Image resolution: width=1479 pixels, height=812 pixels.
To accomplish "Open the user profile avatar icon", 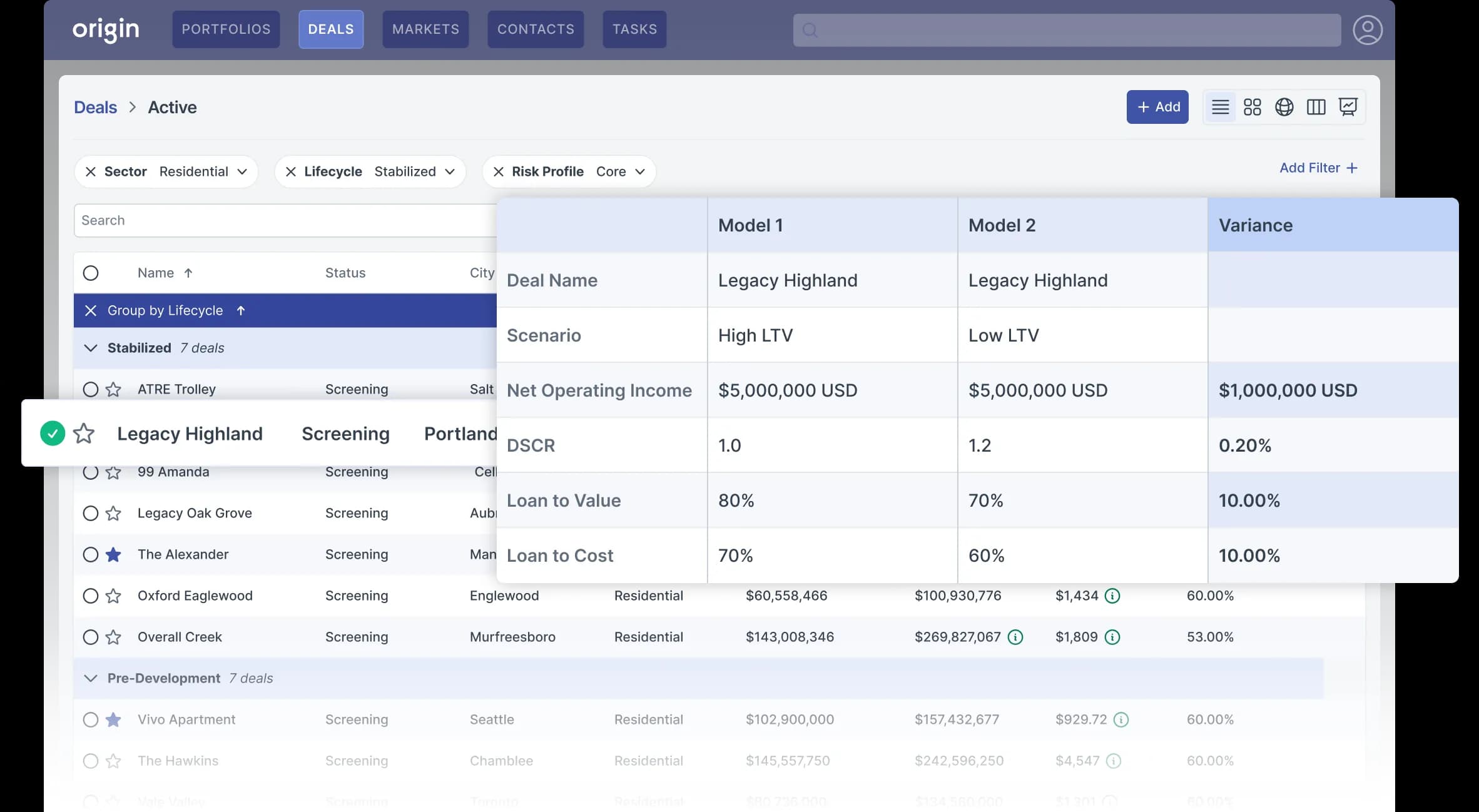I will tap(1368, 30).
